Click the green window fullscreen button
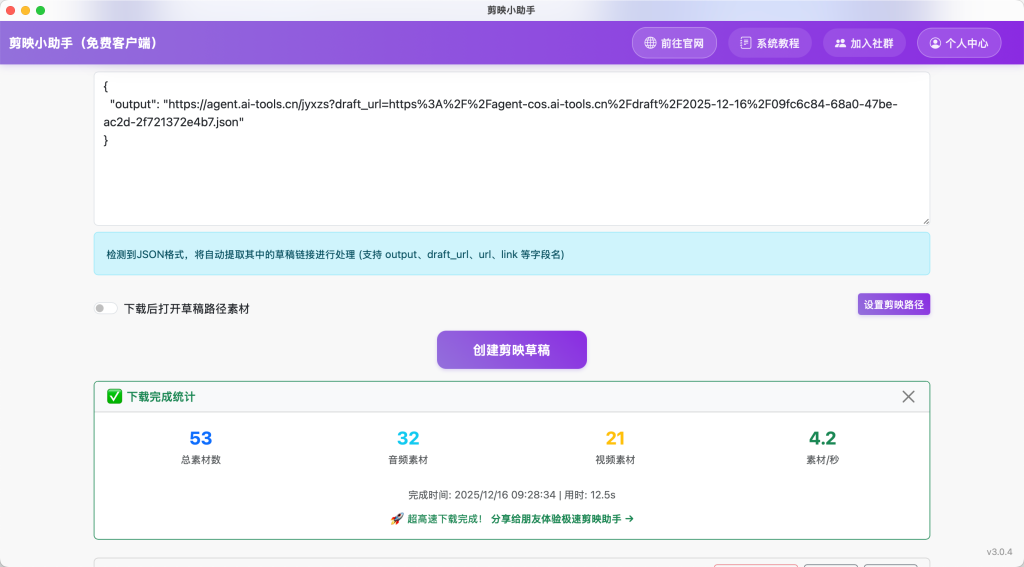Viewport: 1024px width, 567px height. coord(40,10)
